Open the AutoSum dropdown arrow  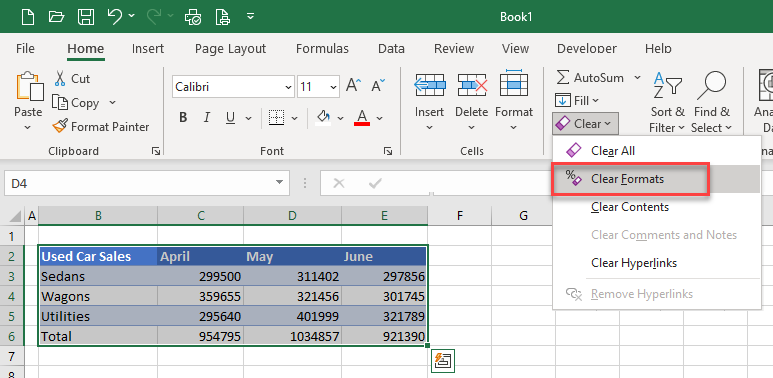tap(637, 78)
